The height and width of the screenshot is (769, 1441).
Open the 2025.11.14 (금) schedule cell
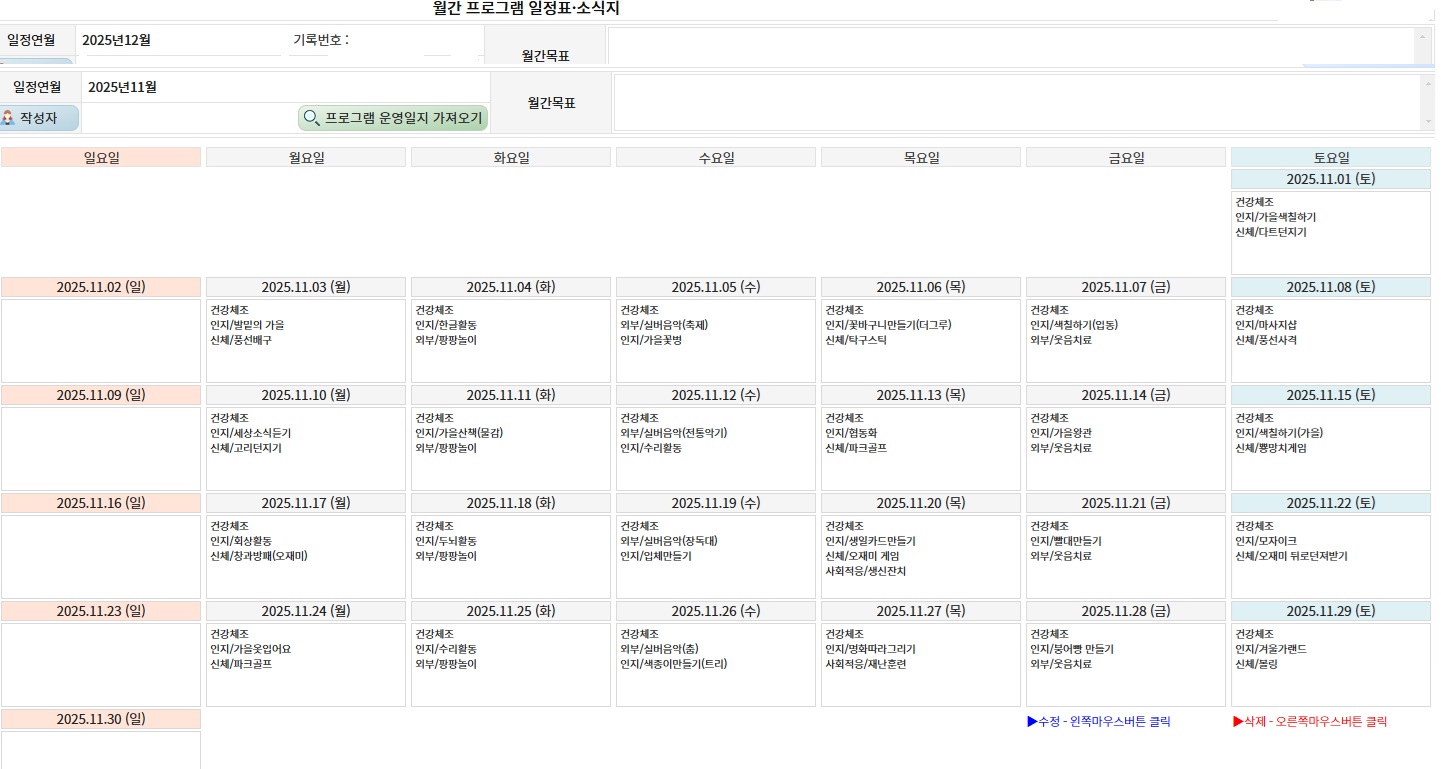[1125, 448]
